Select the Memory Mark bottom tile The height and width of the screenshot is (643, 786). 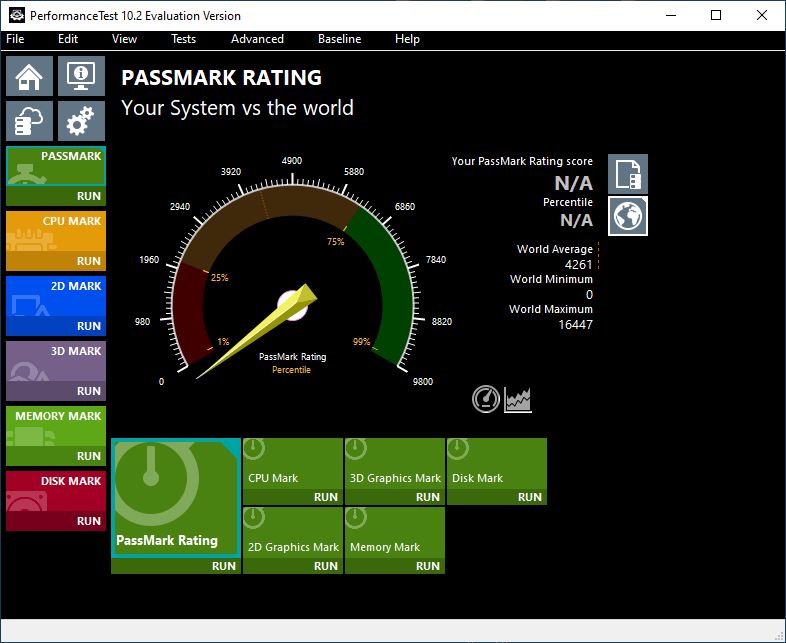pyautogui.click(x=395, y=533)
